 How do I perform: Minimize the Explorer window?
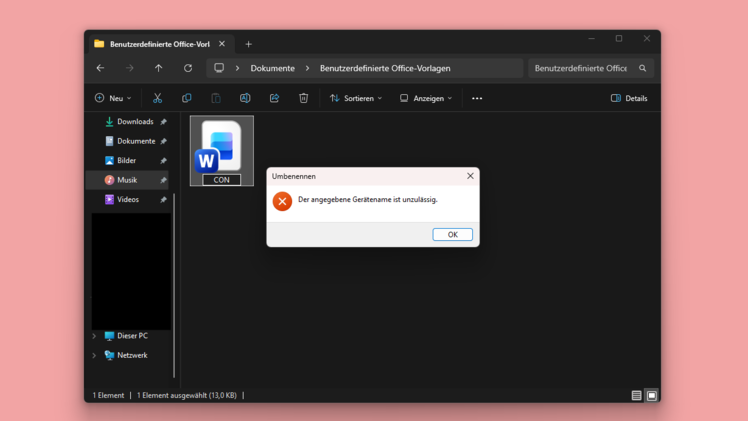coord(592,39)
